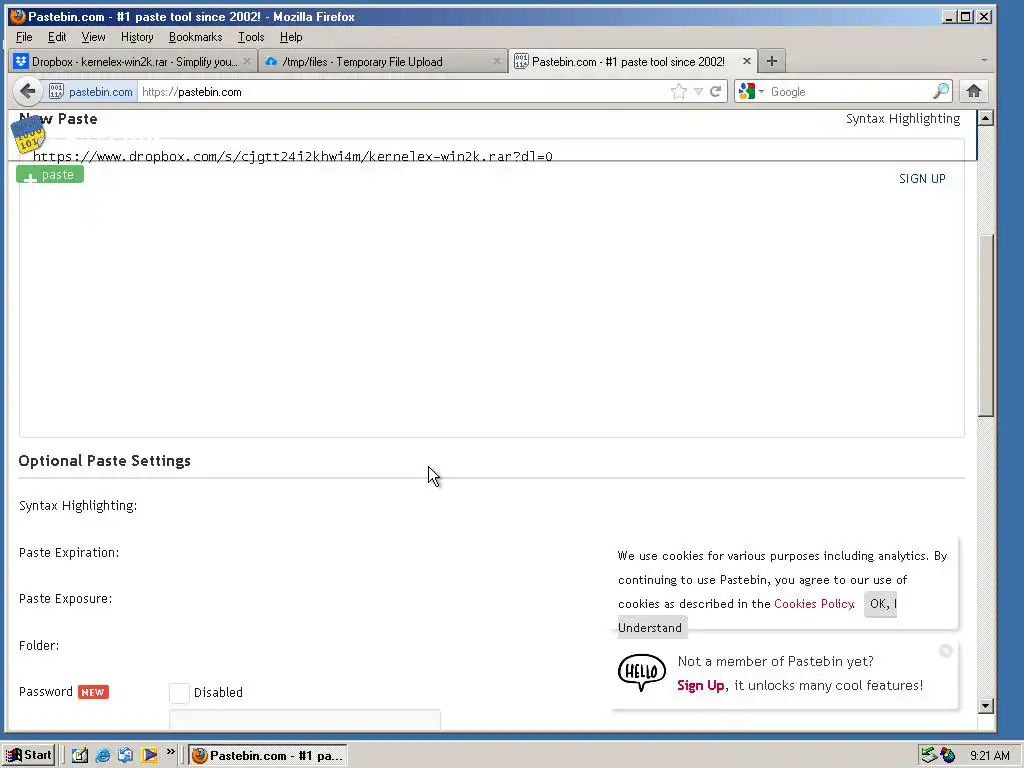Image resolution: width=1024 pixels, height=768 pixels.
Task: Toggle the Password Disabled checkbox
Action: (179, 692)
